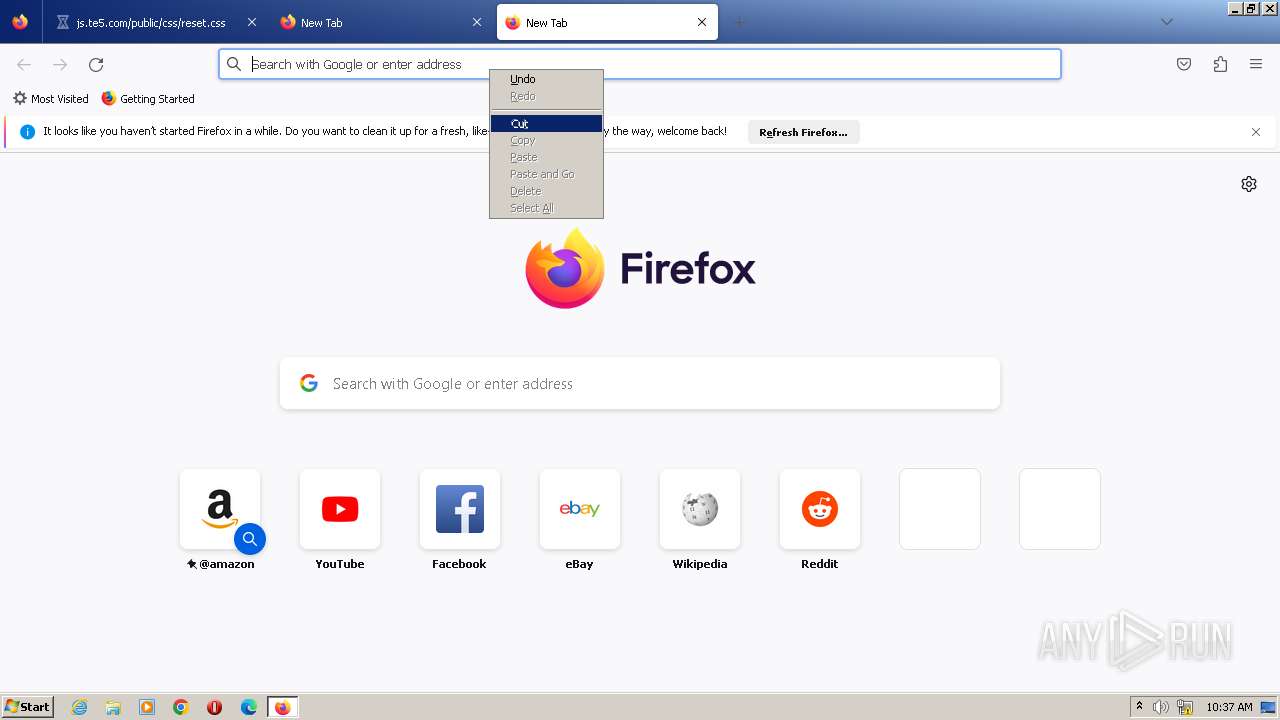The width and height of the screenshot is (1280, 720).
Task: Focus the top address bar field
Action: click(x=640, y=64)
